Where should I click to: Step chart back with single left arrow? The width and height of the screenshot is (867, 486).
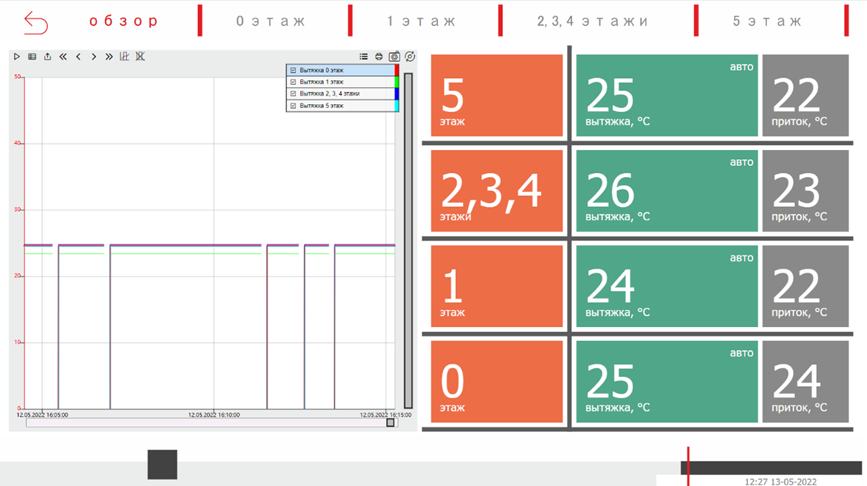coord(78,57)
